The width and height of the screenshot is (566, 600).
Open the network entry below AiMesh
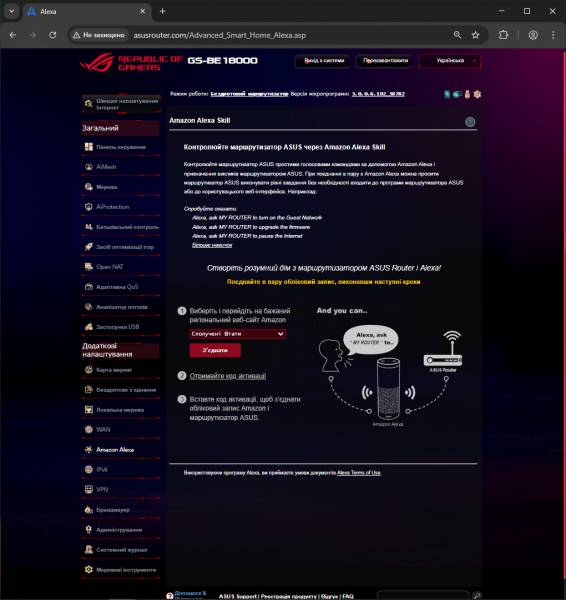pos(121,187)
